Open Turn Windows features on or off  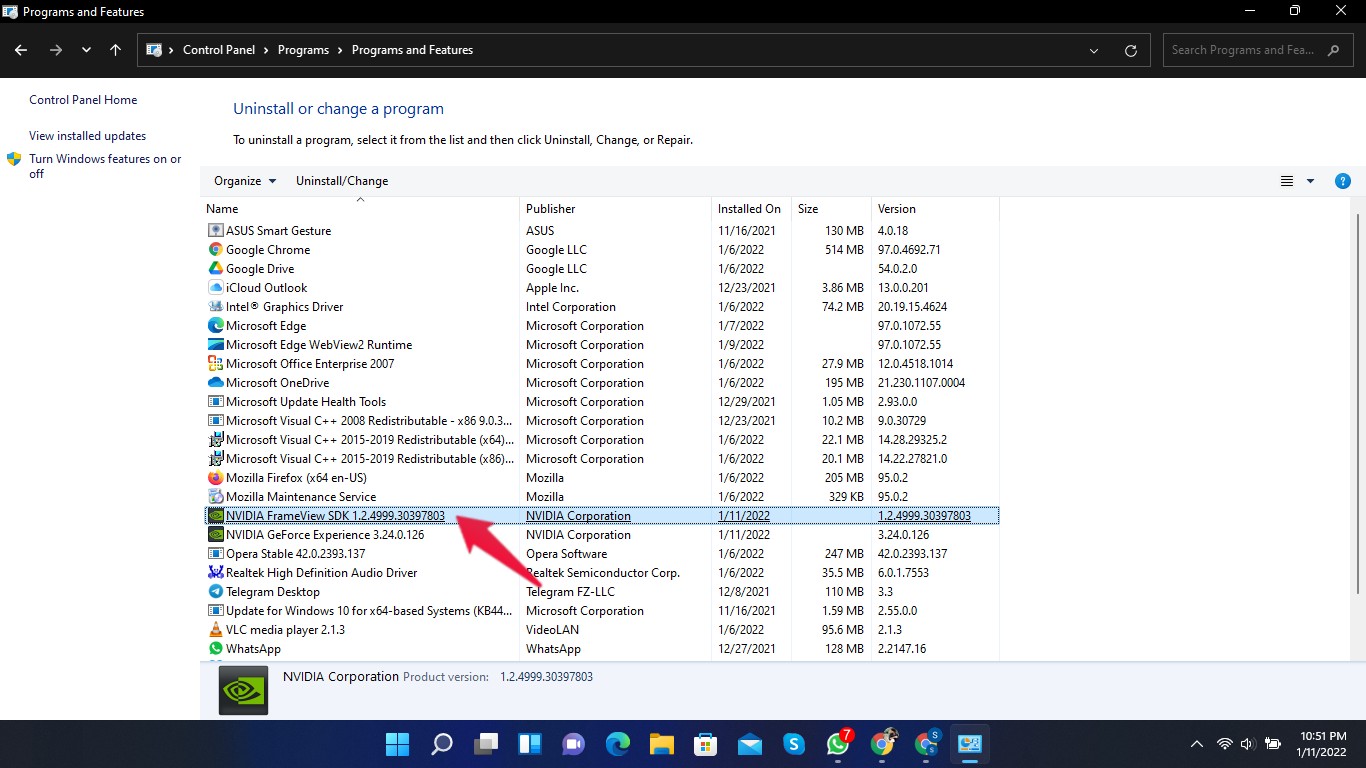pyautogui.click(x=105, y=166)
